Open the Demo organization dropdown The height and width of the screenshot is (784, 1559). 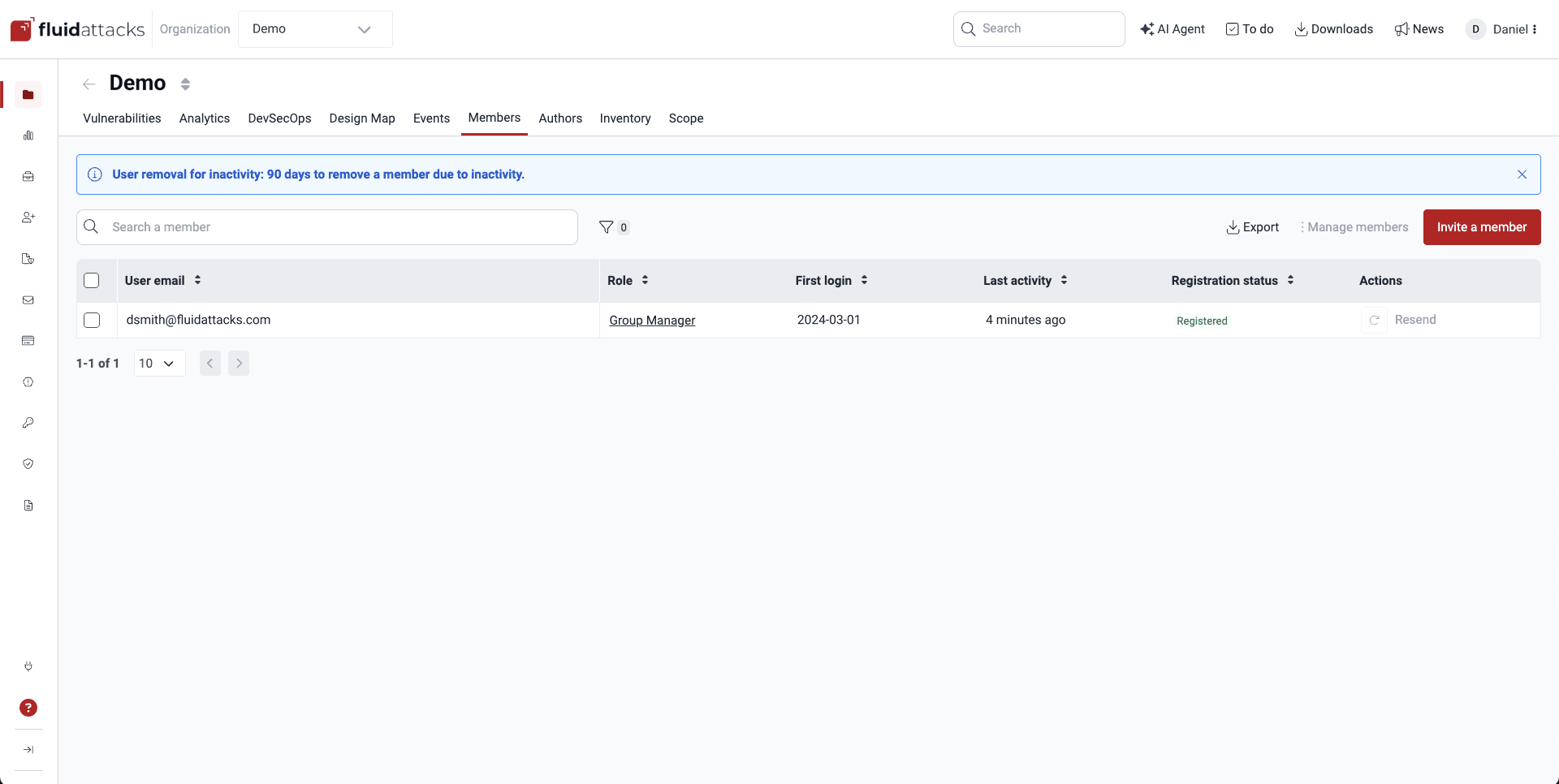(315, 29)
